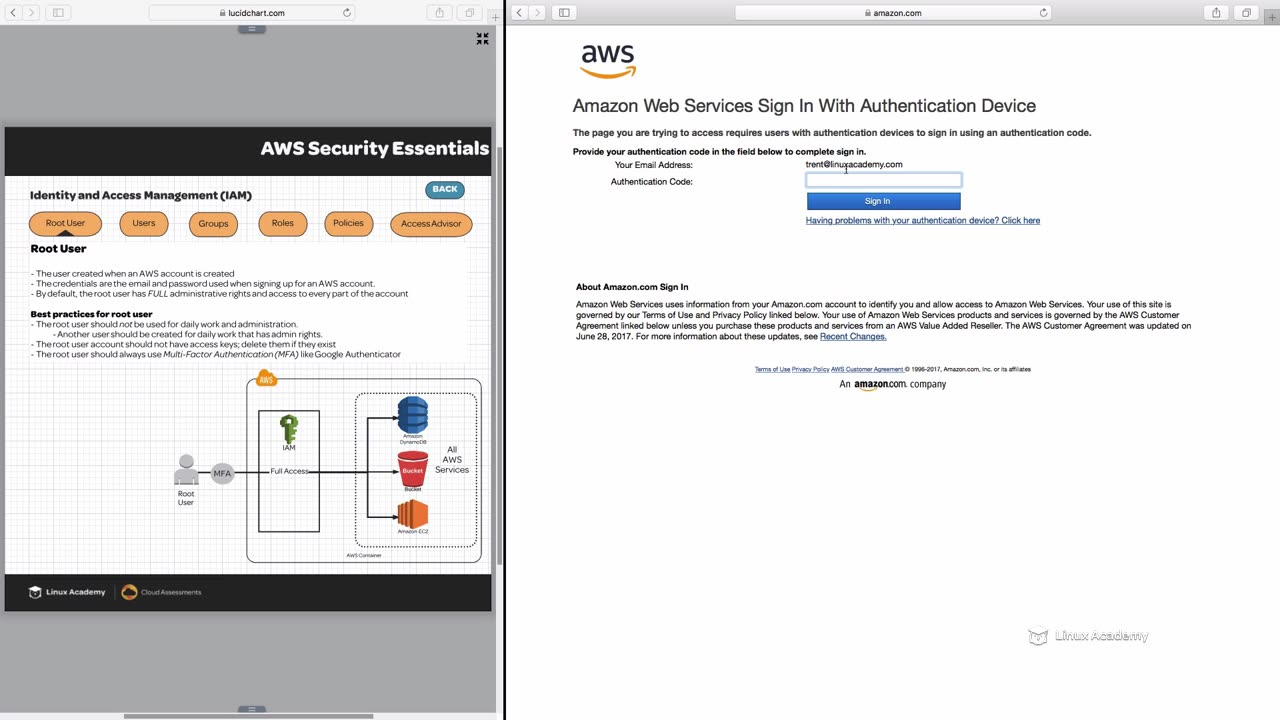
Task: Go back in the Lucidchart Safari window
Action: click(13, 13)
